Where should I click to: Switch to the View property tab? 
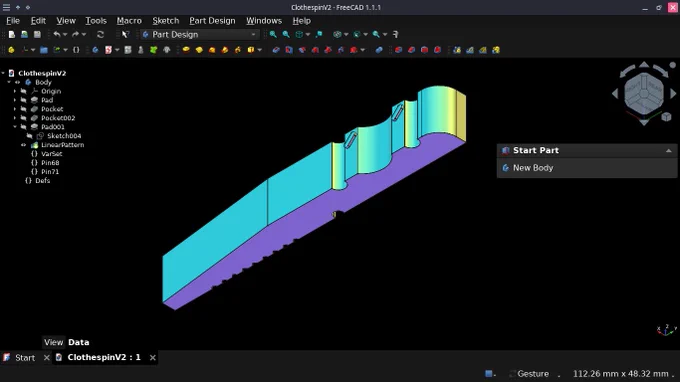click(x=53, y=342)
